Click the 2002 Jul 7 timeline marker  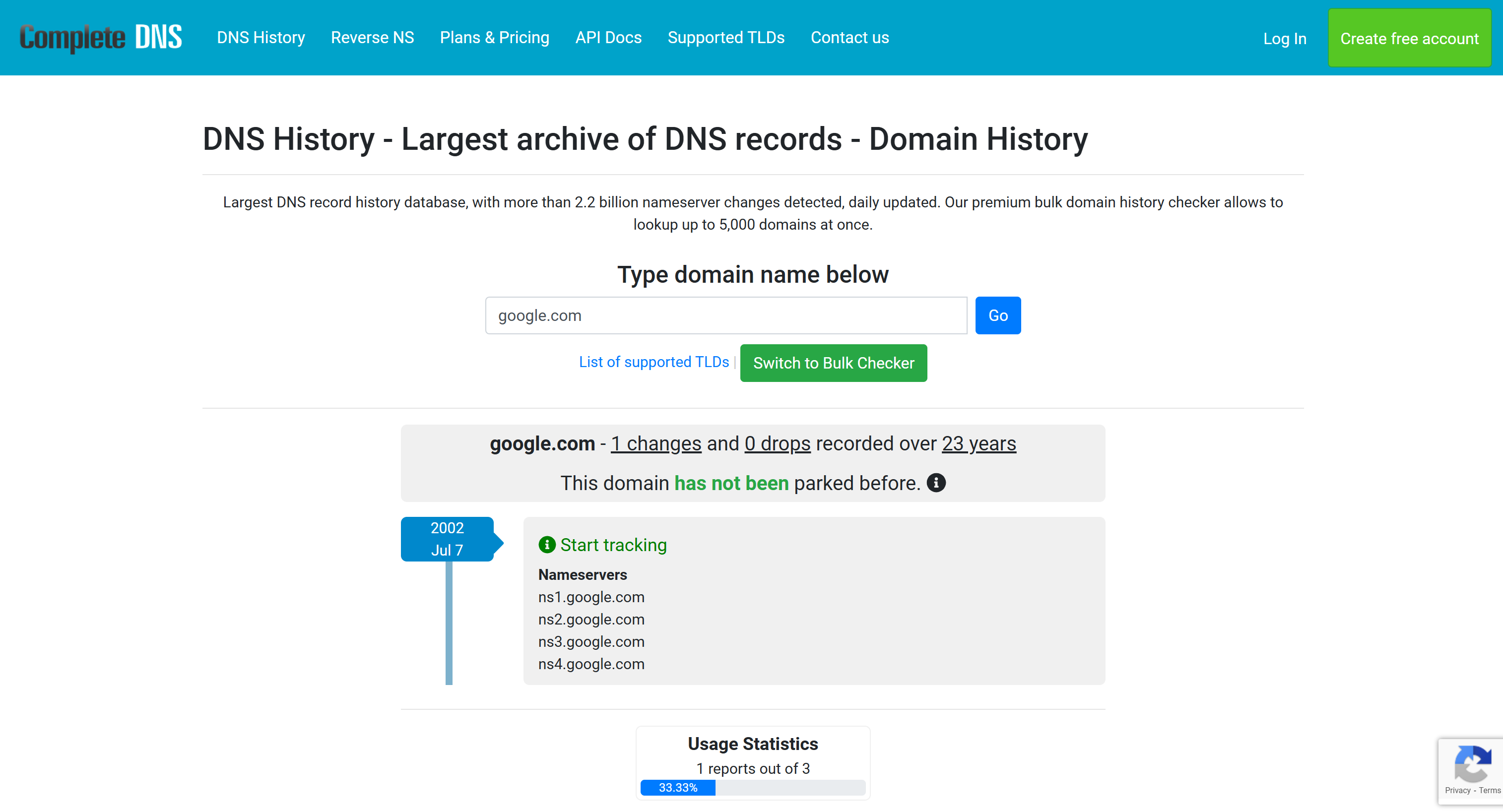click(x=447, y=539)
